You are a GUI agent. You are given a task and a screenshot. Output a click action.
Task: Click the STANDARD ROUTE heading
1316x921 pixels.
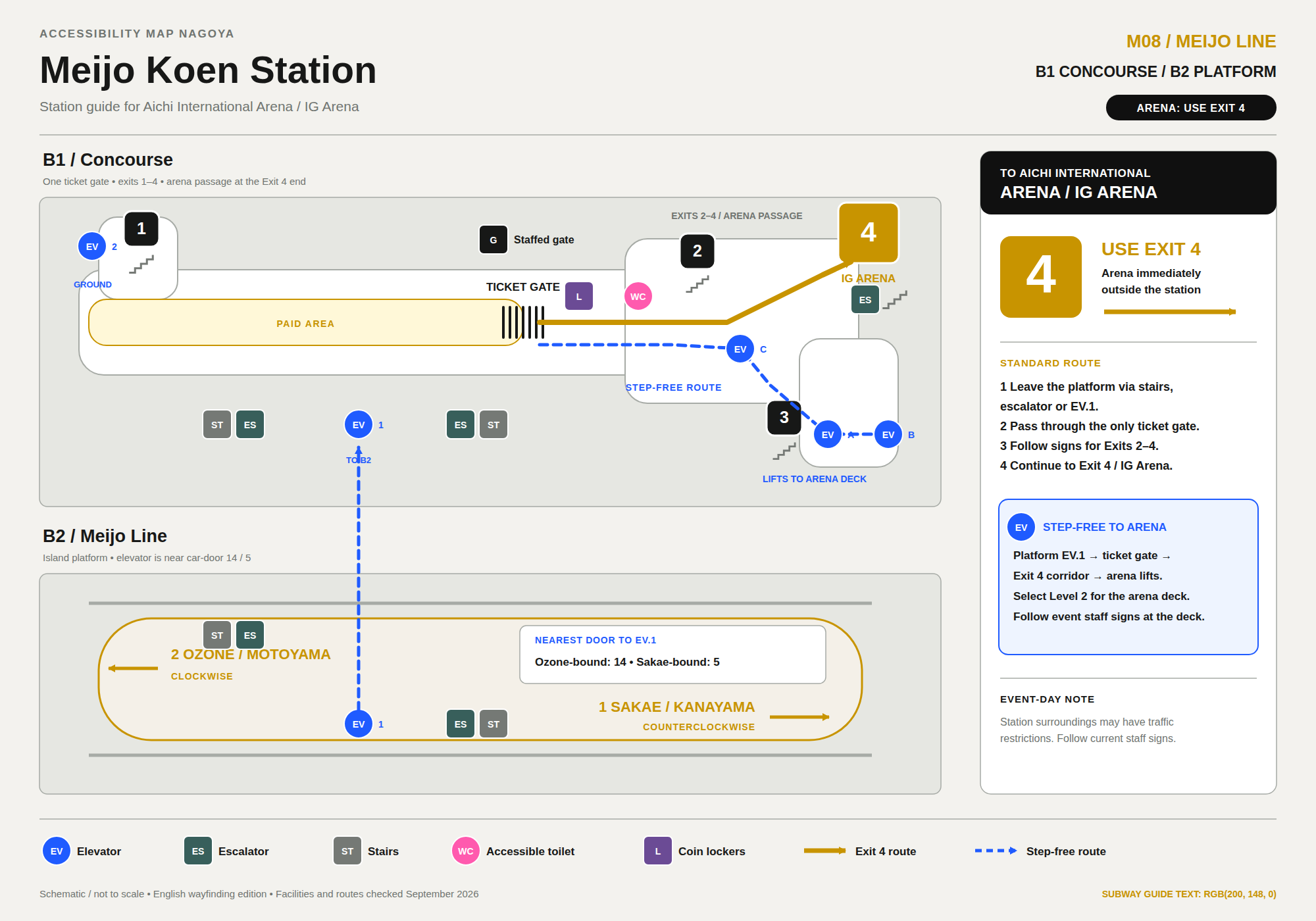1050,363
